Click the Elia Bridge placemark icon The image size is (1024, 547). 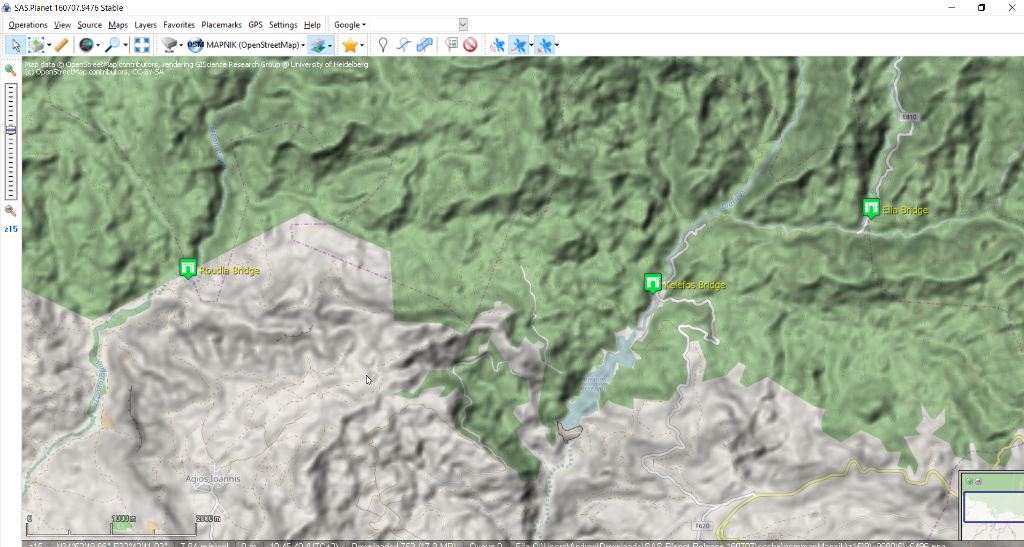click(x=871, y=209)
